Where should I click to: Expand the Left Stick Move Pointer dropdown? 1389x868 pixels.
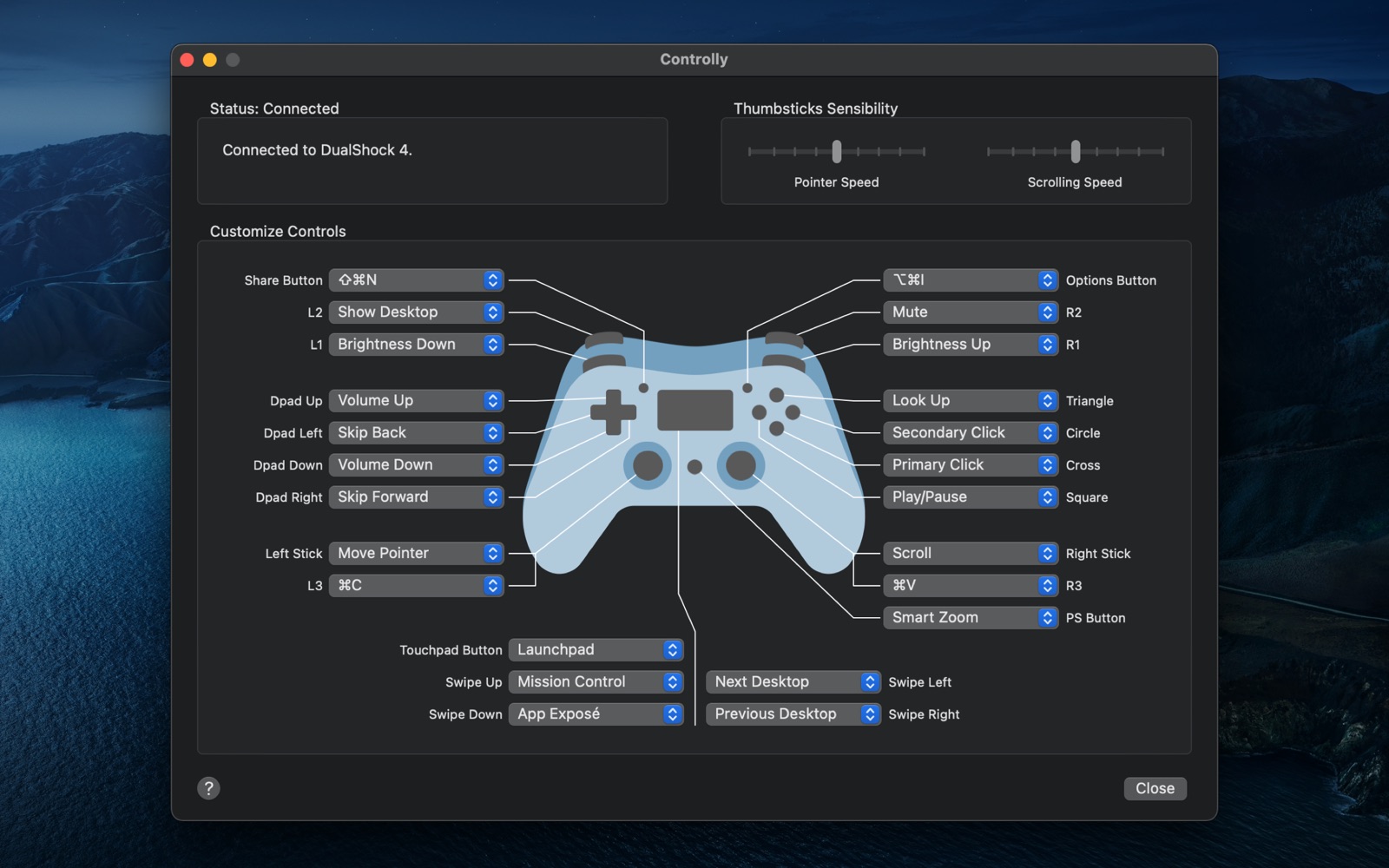pos(416,554)
